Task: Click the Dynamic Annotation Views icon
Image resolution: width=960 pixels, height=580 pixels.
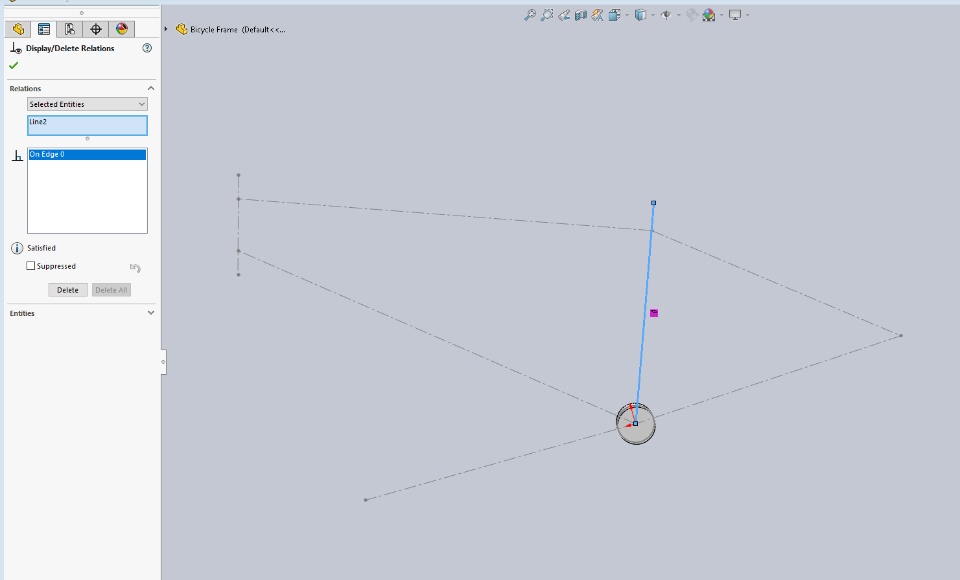Action: (597, 15)
